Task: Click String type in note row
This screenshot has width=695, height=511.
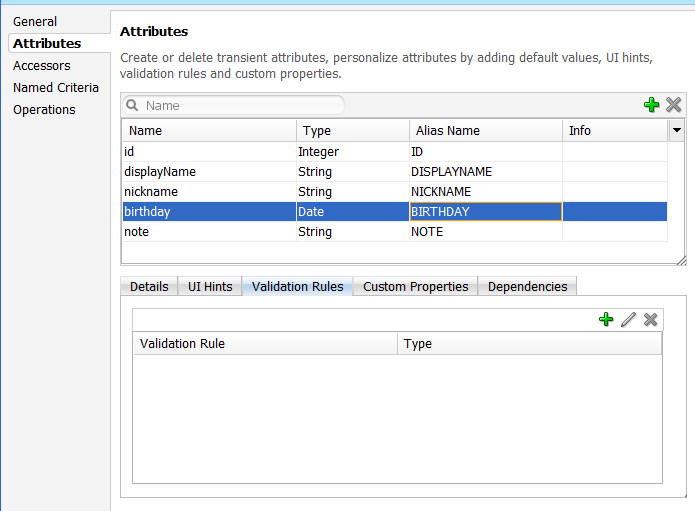Action: [353, 231]
